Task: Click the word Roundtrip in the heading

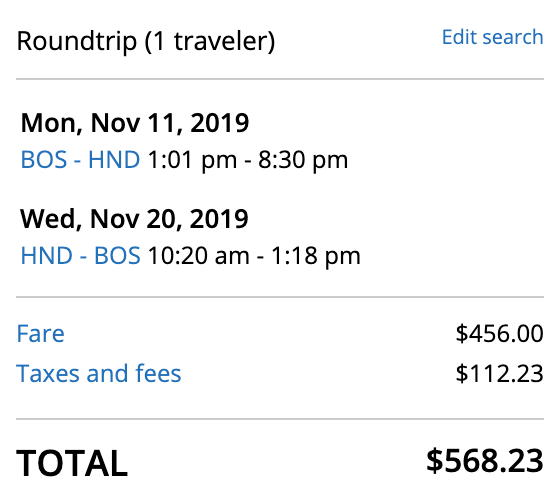Action: click(77, 41)
